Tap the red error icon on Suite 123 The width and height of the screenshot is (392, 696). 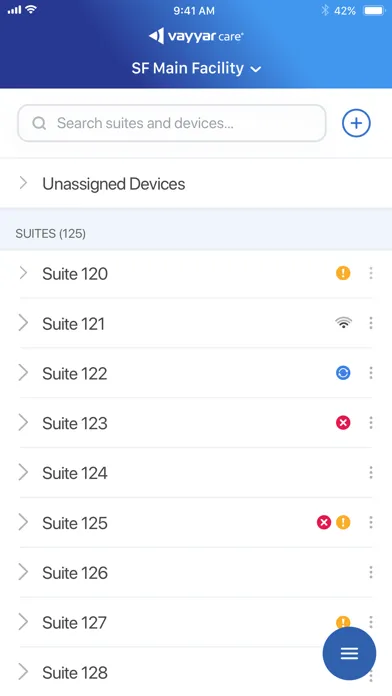click(x=343, y=423)
